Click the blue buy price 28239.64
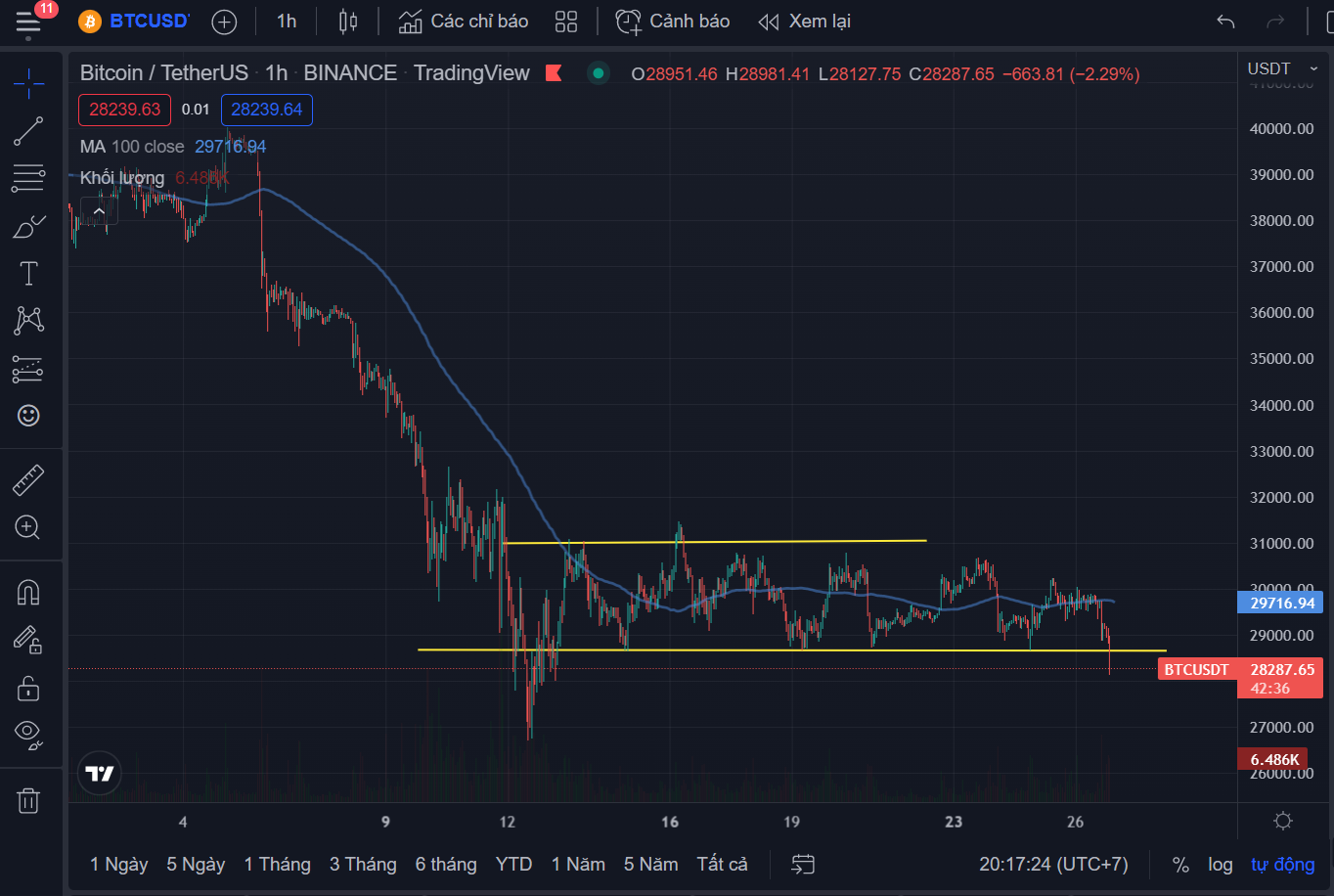Image resolution: width=1334 pixels, height=896 pixels. (266, 110)
